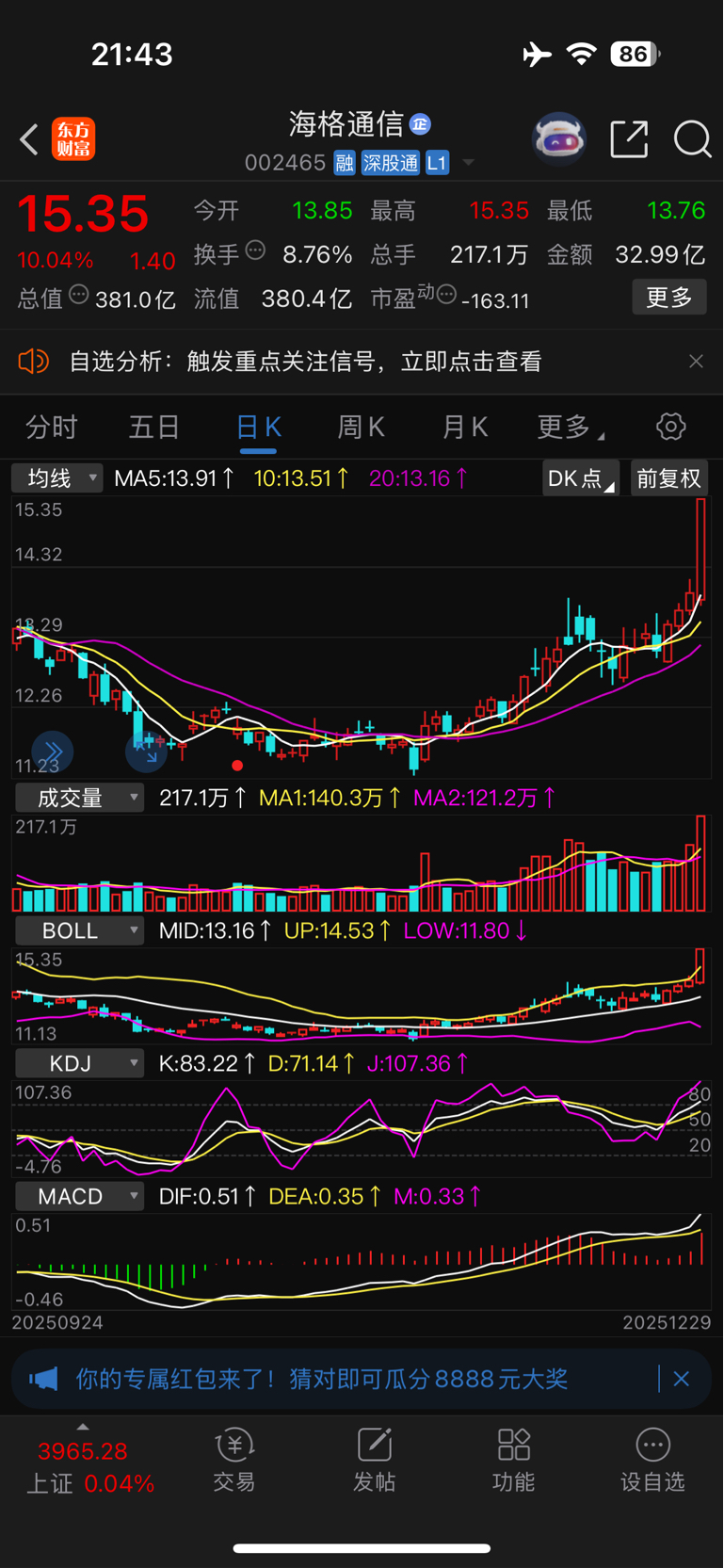The height and width of the screenshot is (1568, 724).
Task: Open the BOLL indicator dropdown
Action: (x=79, y=931)
